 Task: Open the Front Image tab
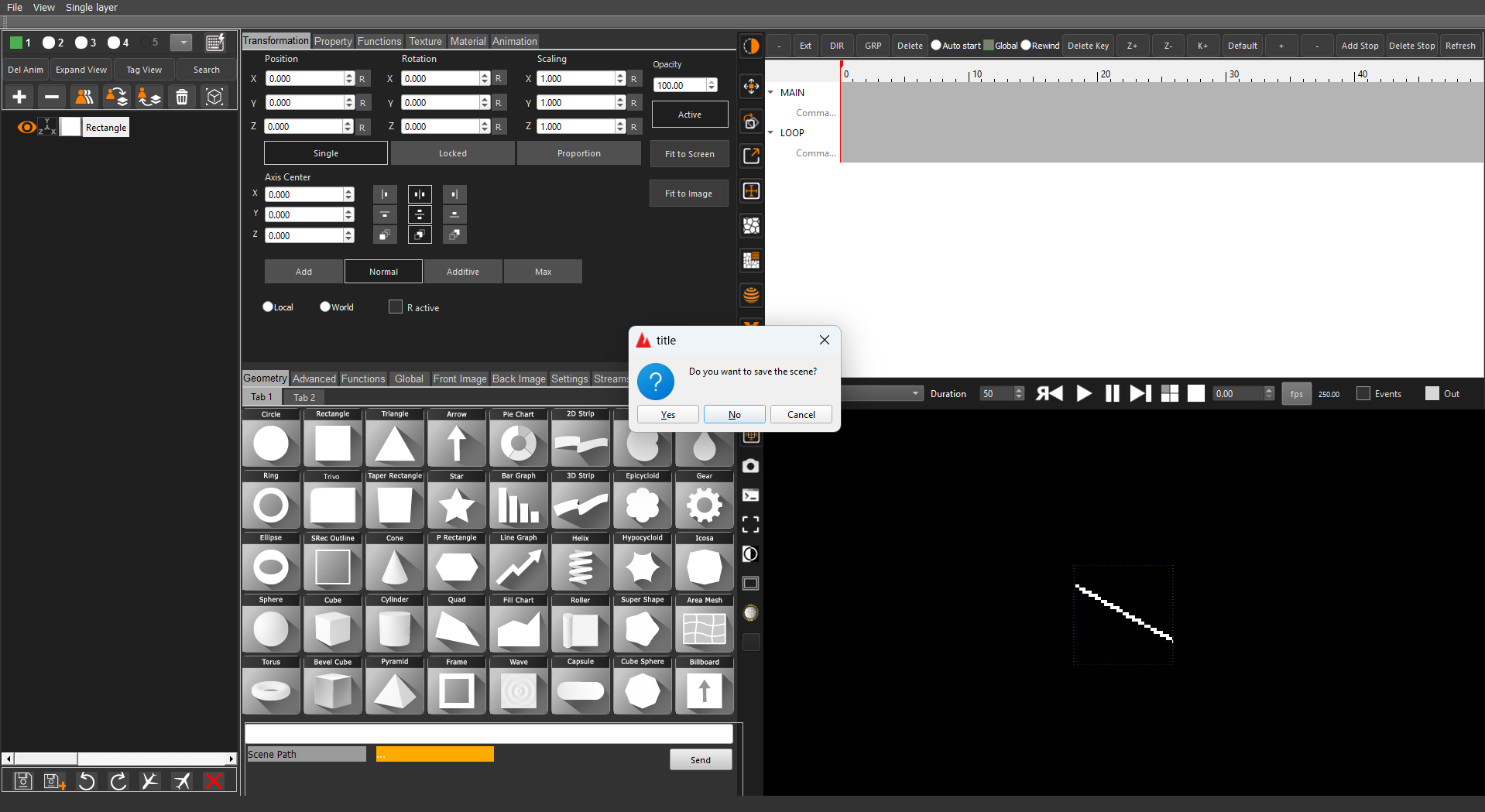pyautogui.click(x=460, y=379)
